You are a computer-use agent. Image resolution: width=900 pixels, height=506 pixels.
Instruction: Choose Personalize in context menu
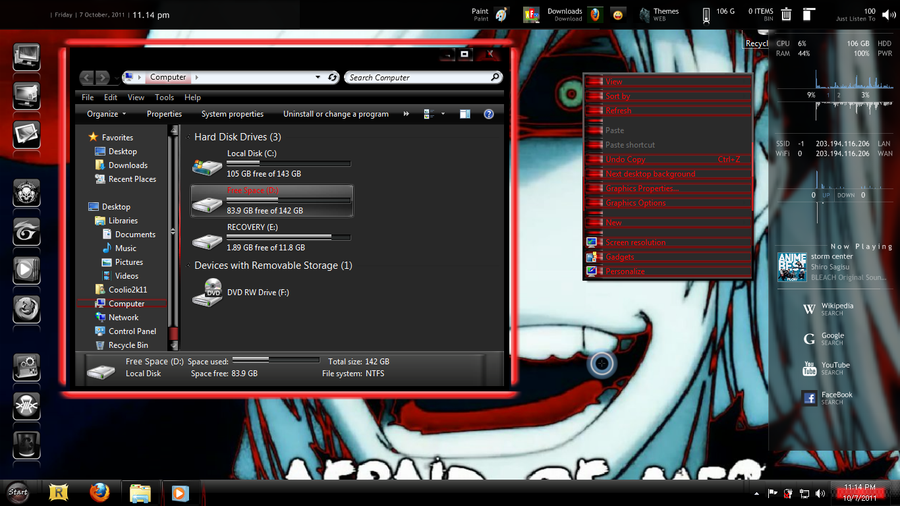point(668,271)
